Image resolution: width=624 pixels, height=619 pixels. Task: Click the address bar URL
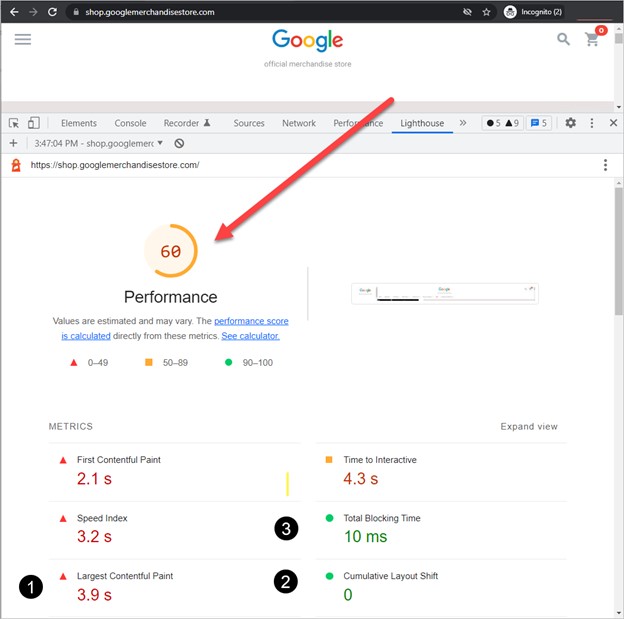(x=150, y=12)
